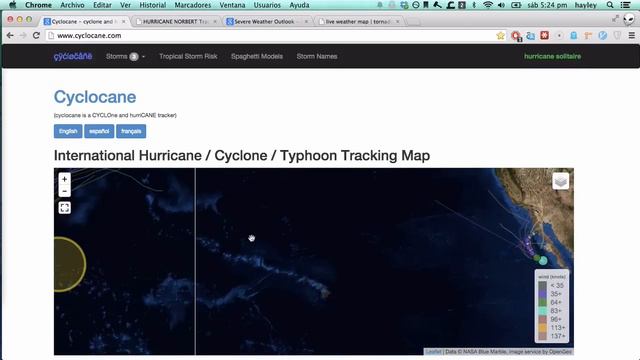
Task: Close the live weather map tab
Action: pyautogui.click(x=398, y=21)
